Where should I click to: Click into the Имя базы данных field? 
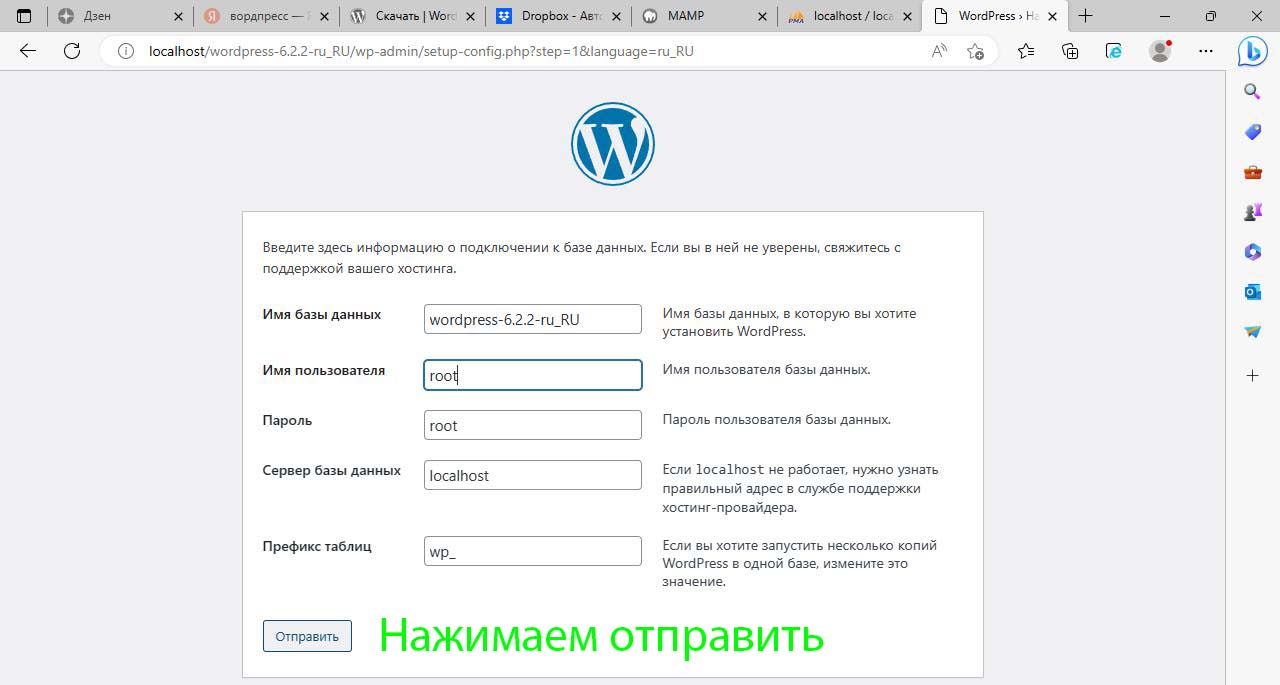(x=532, y=320)
